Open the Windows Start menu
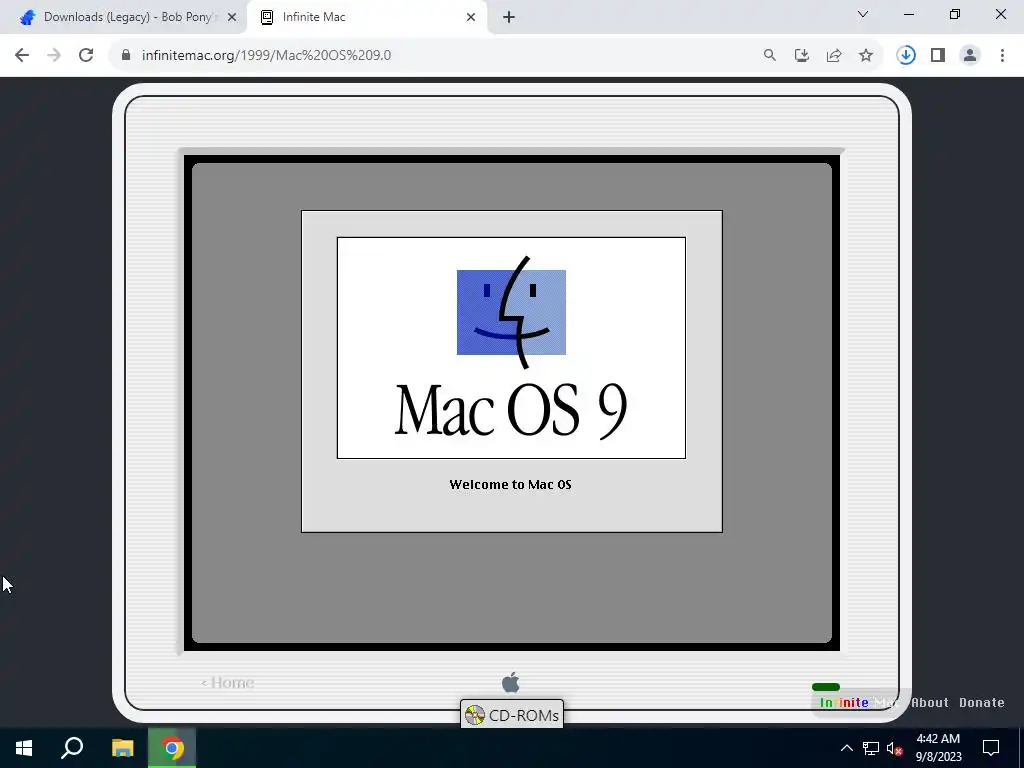The height and width of the screenshot is (768, 1024). (x=24, y=748)
